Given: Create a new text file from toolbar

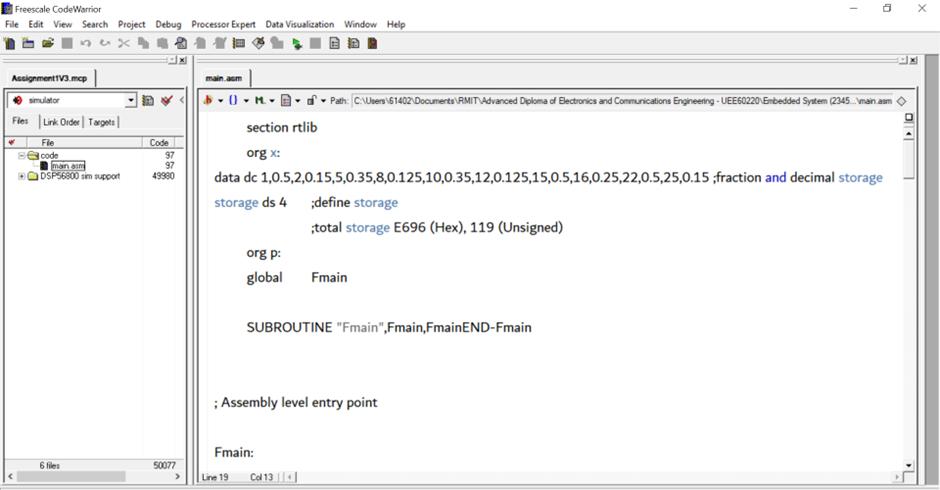Looking at the screenshot, I should 9,43.
